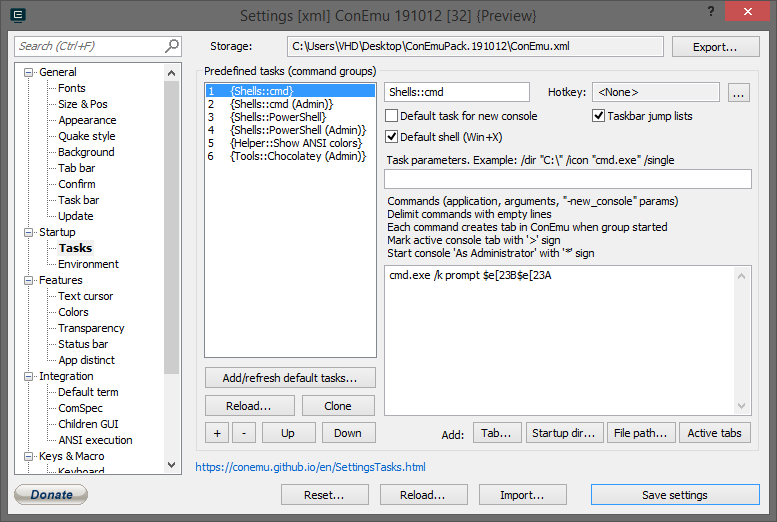Collapse the Integration tree node
777x522 pixels.
[28, 377]
